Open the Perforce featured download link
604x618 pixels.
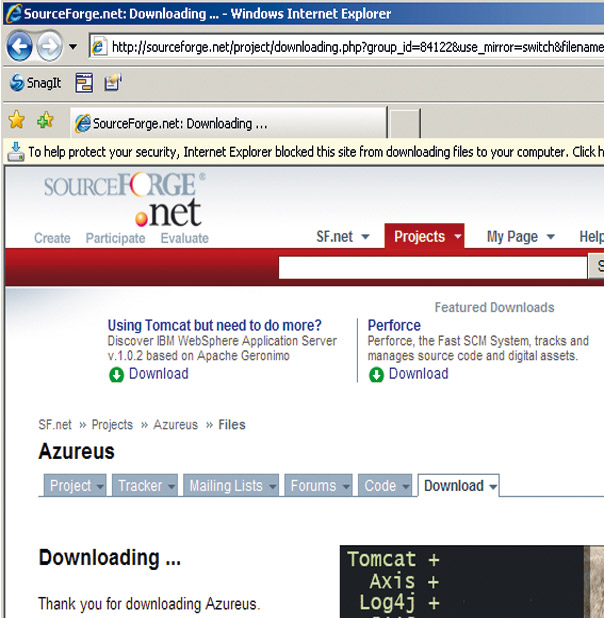coord(394,325)
